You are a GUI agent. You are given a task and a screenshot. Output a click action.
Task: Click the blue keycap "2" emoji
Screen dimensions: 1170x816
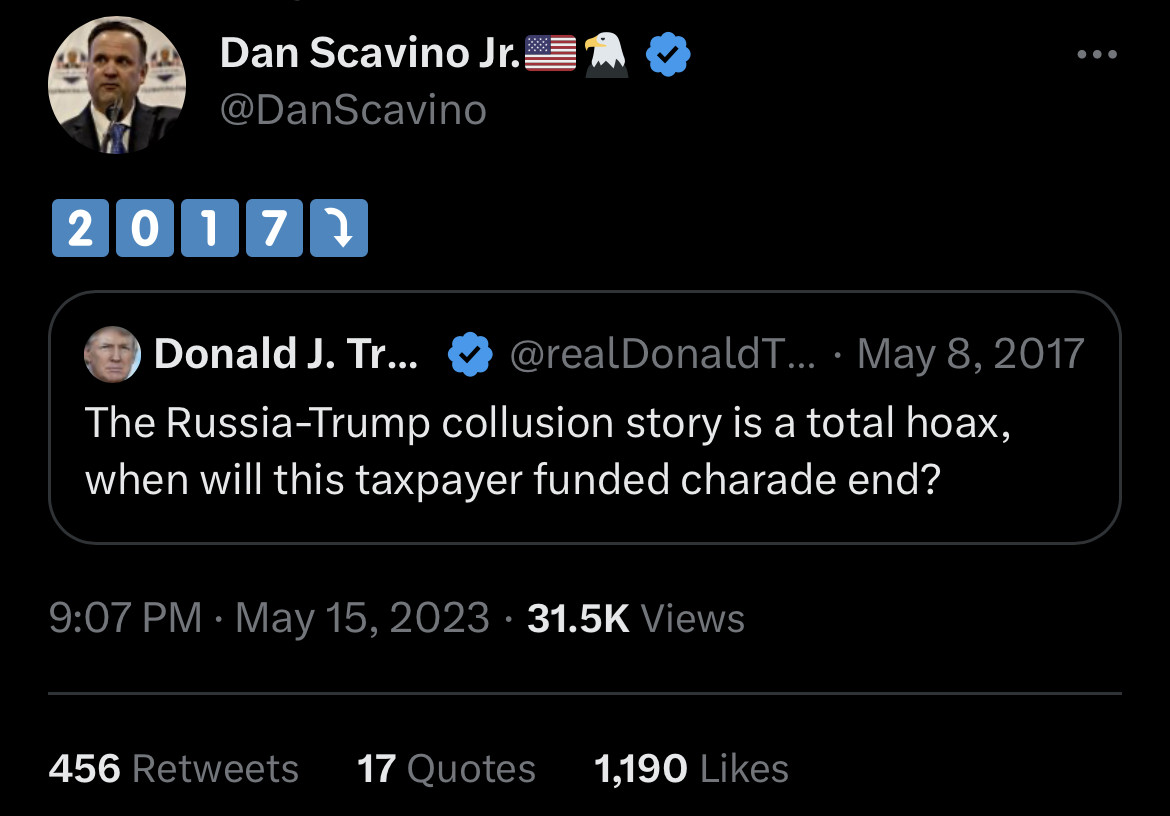80,229
